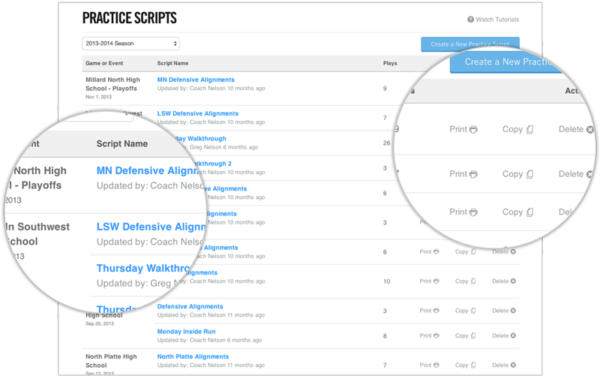Click the plays count 26

point(386,143)
